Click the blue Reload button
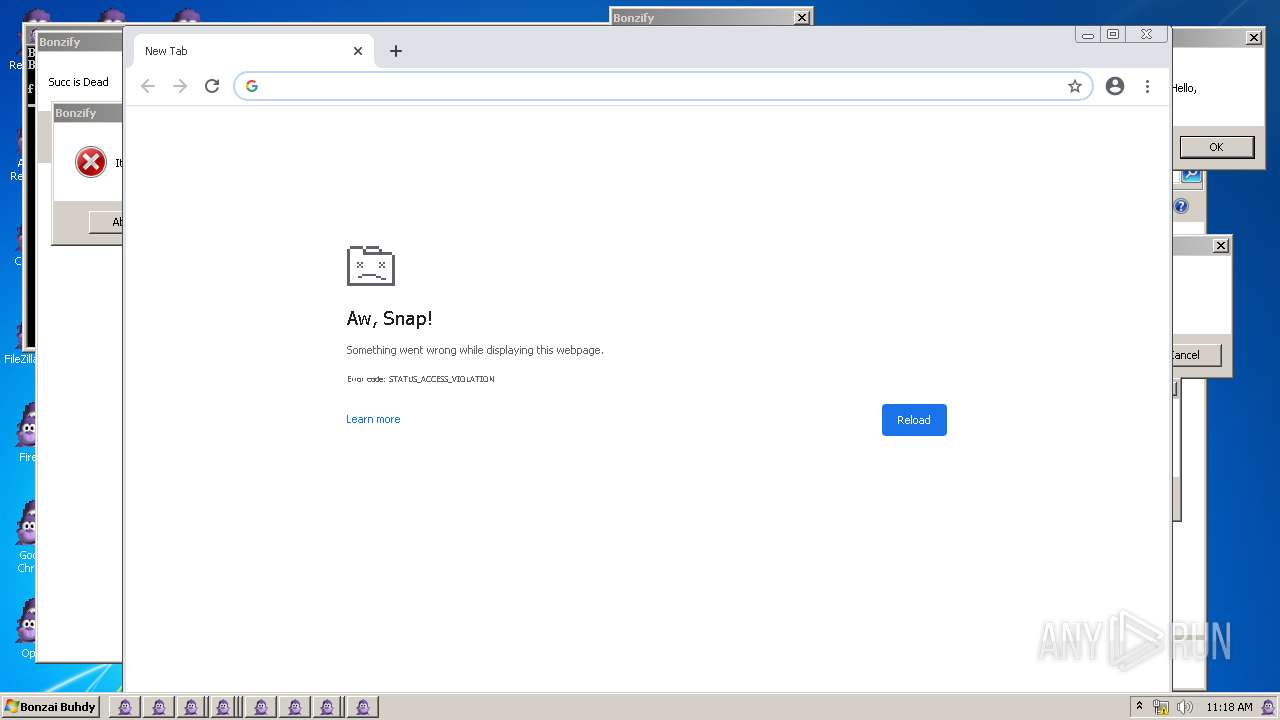 [x=914, y=420]
